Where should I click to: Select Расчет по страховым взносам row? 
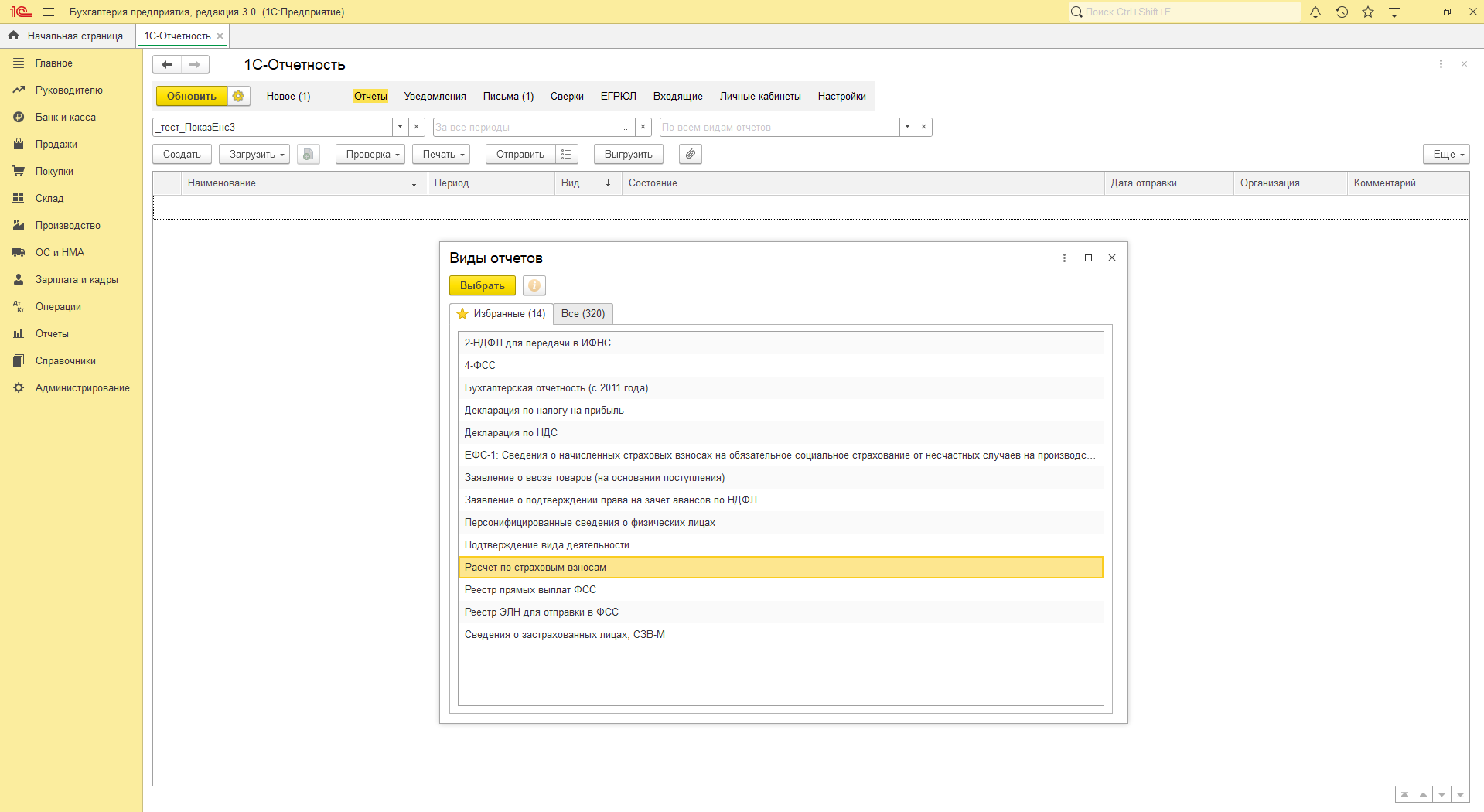coord(780,567)
